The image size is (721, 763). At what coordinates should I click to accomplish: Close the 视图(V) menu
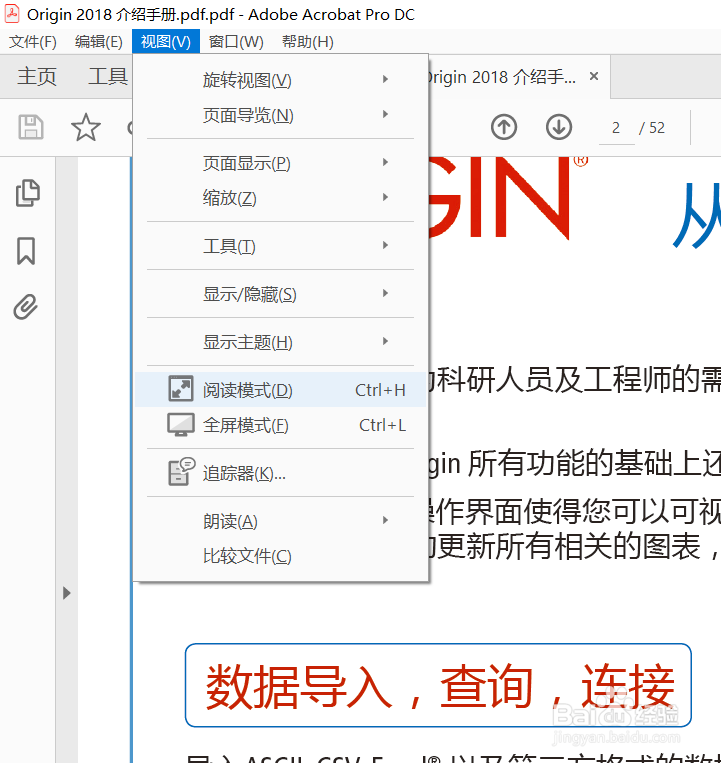[x=166, y=42]
